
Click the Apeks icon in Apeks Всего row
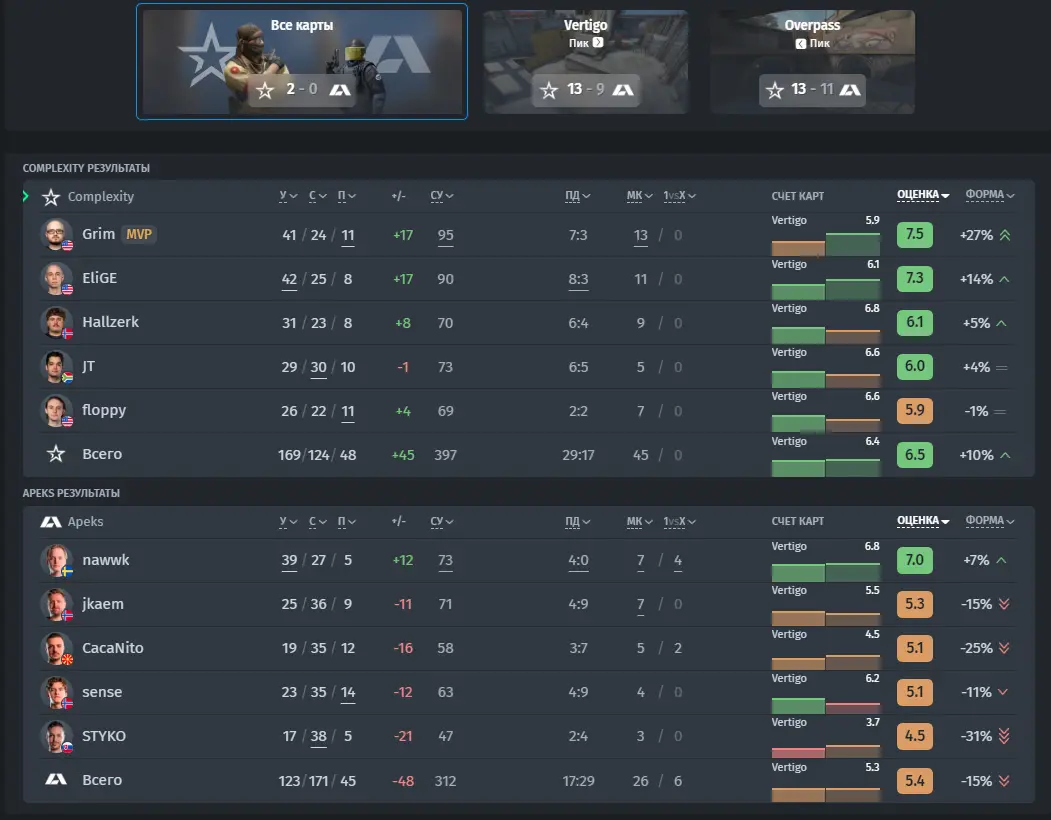[56, 779]
